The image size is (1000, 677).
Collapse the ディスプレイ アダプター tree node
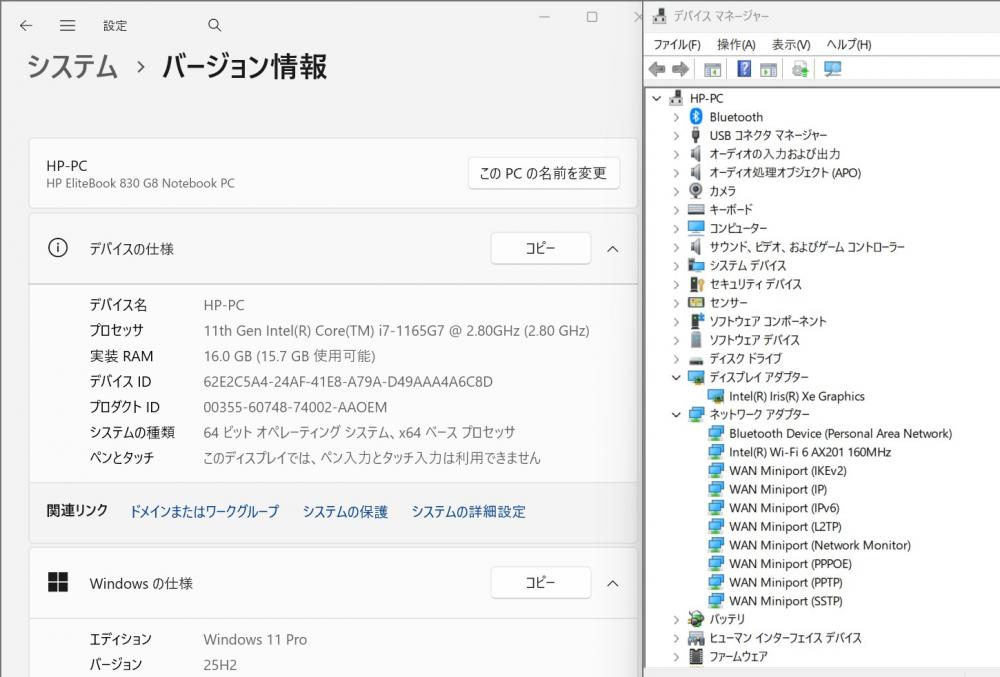click(x=676, y=377)
